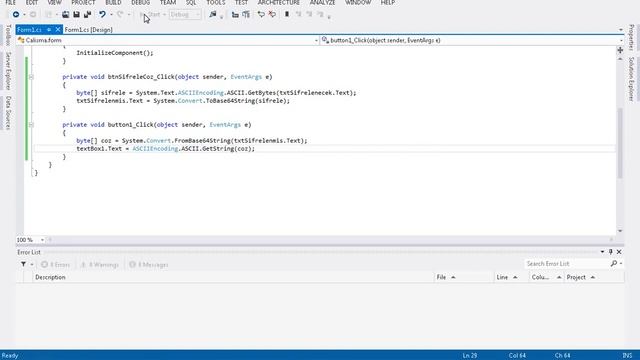Open the PROJECT menu
The width and height of the screenshot is (640, 360).
[x=83, y=2]
